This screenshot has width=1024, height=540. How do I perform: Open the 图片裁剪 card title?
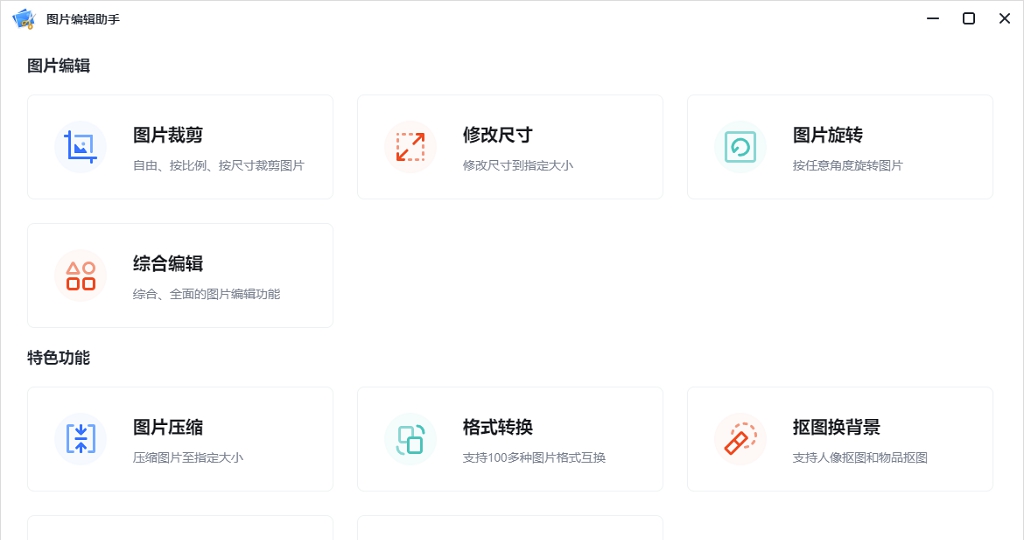(168, 135)
